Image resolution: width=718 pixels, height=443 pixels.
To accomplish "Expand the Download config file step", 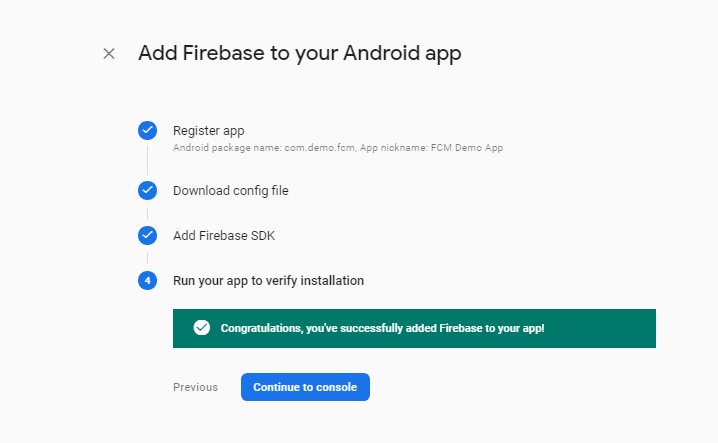I will 231,191.
